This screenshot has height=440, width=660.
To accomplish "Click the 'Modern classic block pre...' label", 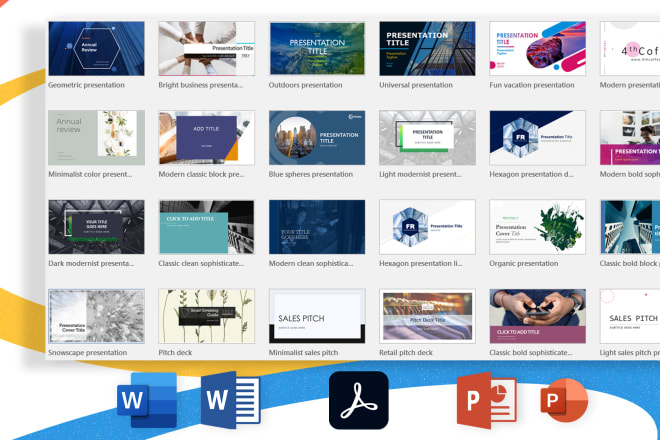I will (x=201, y=174).
